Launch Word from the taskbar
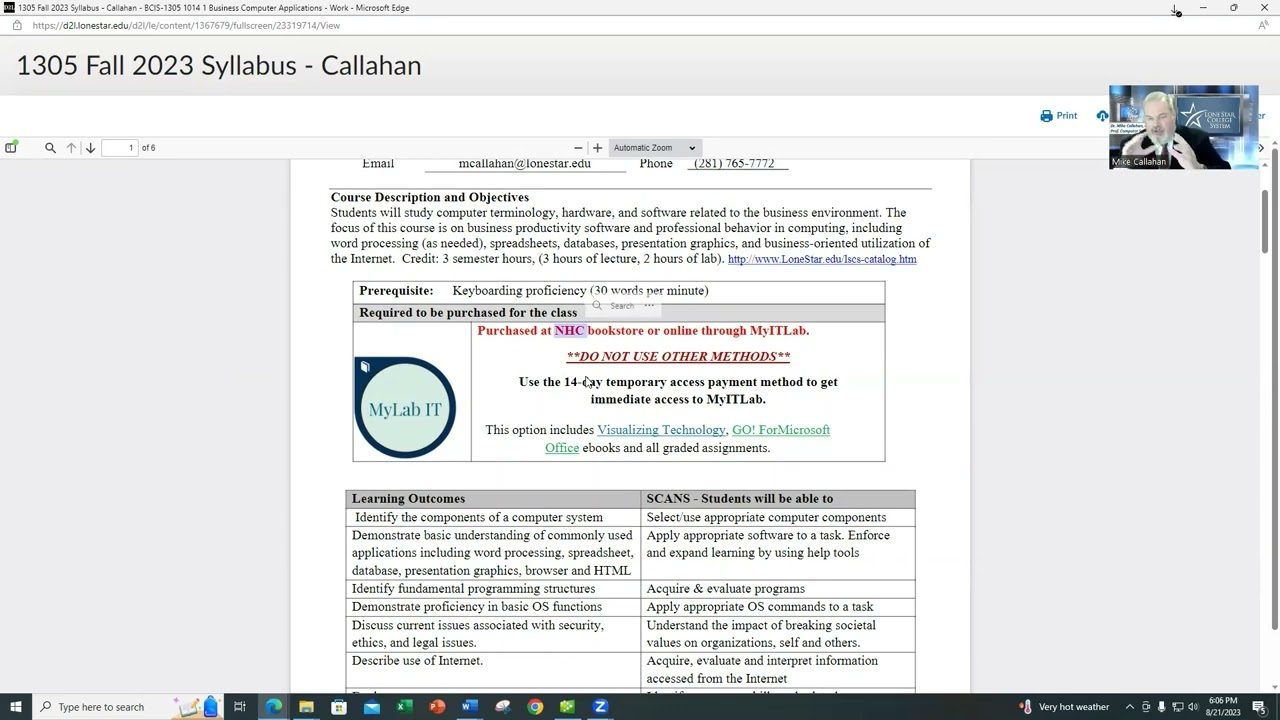1280x720 pixels. point(469,707)
